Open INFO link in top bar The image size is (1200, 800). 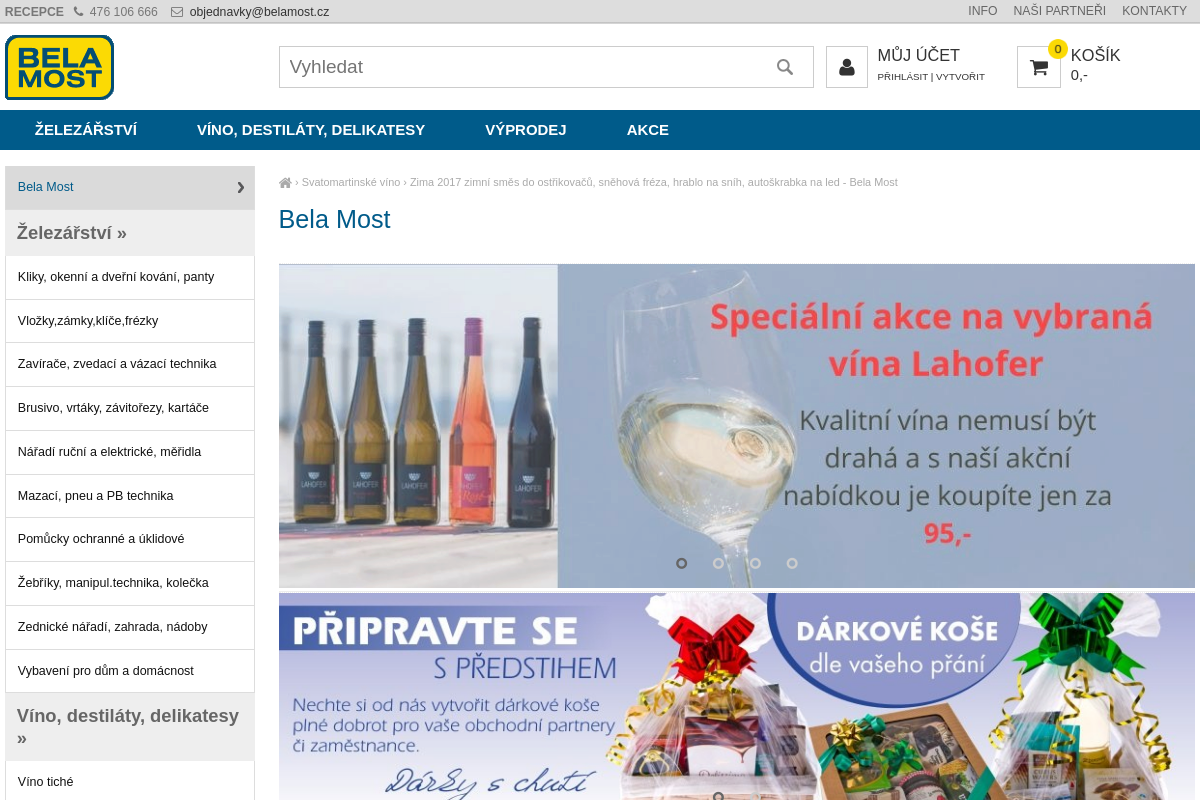coord(982,11)
